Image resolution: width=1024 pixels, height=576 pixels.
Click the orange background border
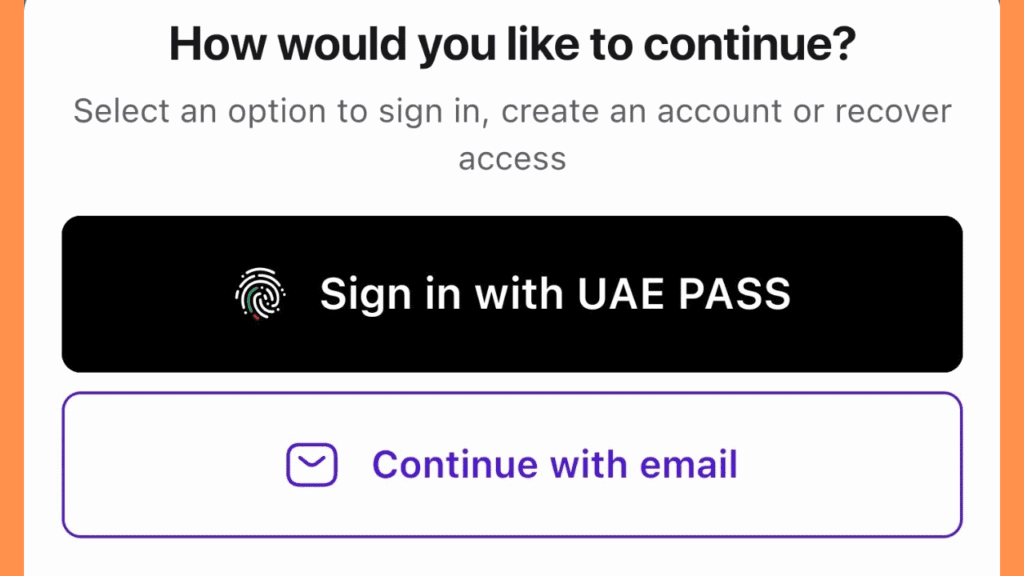coord(15,288)
